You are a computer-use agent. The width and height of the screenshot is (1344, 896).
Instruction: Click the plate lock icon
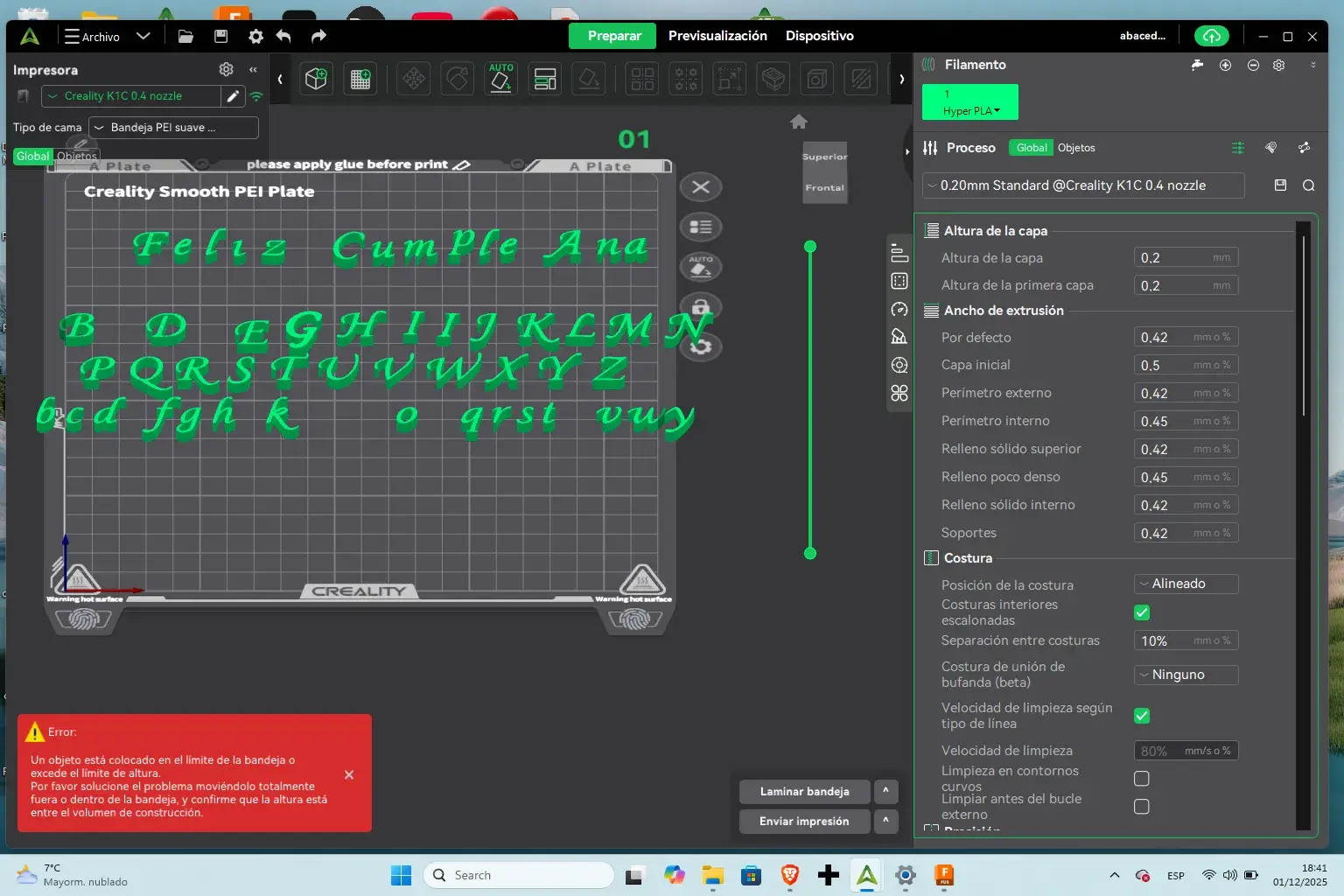click(701, 306)
